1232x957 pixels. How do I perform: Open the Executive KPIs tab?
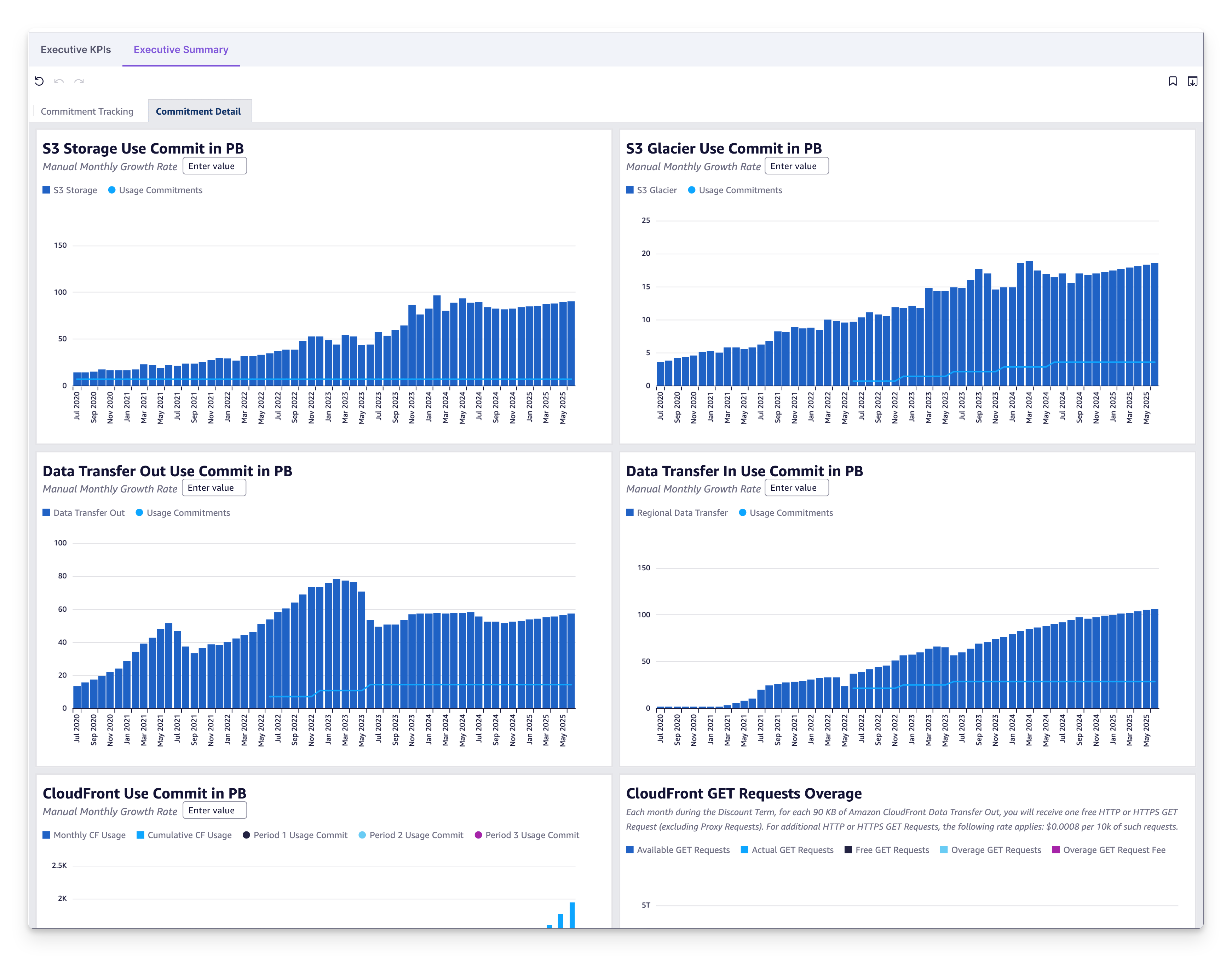[x=76, y=50]
